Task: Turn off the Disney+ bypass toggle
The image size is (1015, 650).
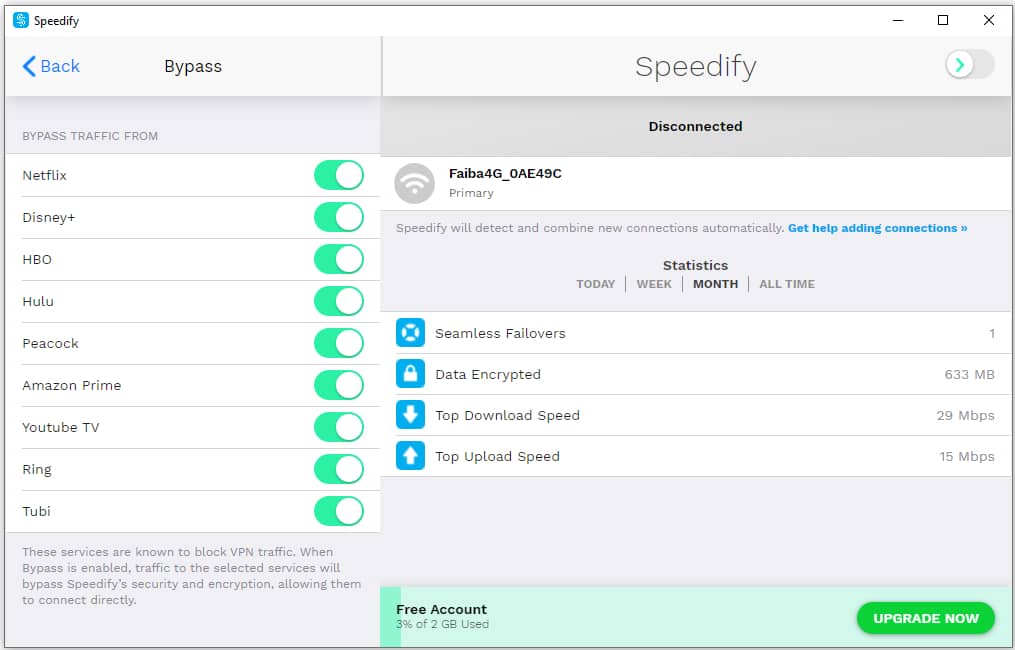Action: (x=339, y=218)
